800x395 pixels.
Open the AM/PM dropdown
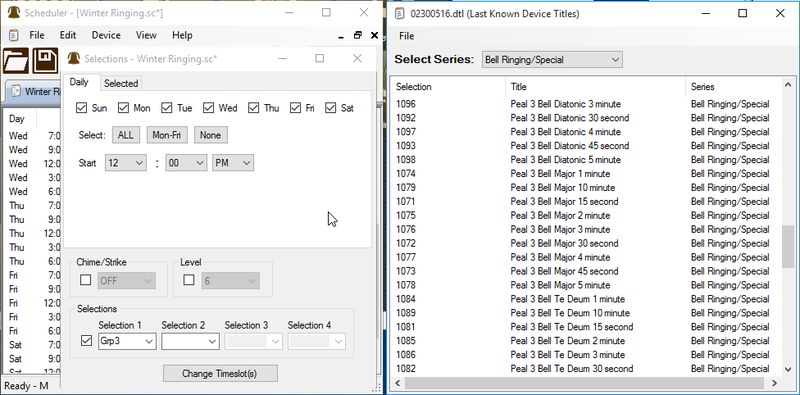pos(233,163)
